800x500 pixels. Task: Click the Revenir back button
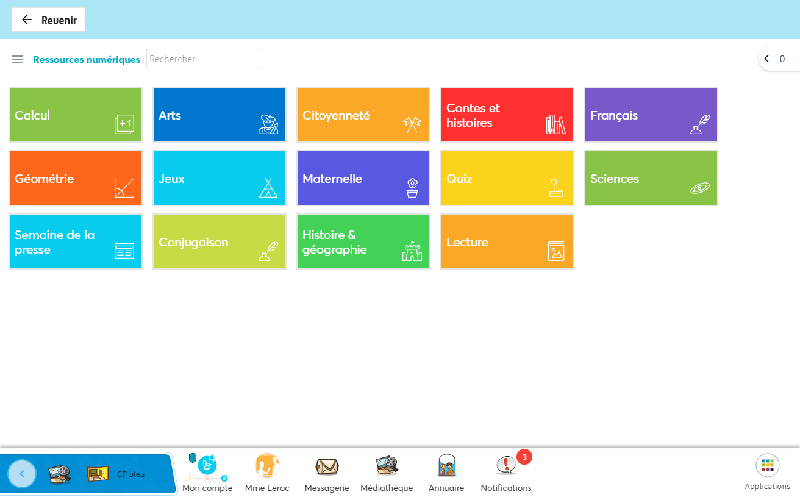tap(48, 19)
